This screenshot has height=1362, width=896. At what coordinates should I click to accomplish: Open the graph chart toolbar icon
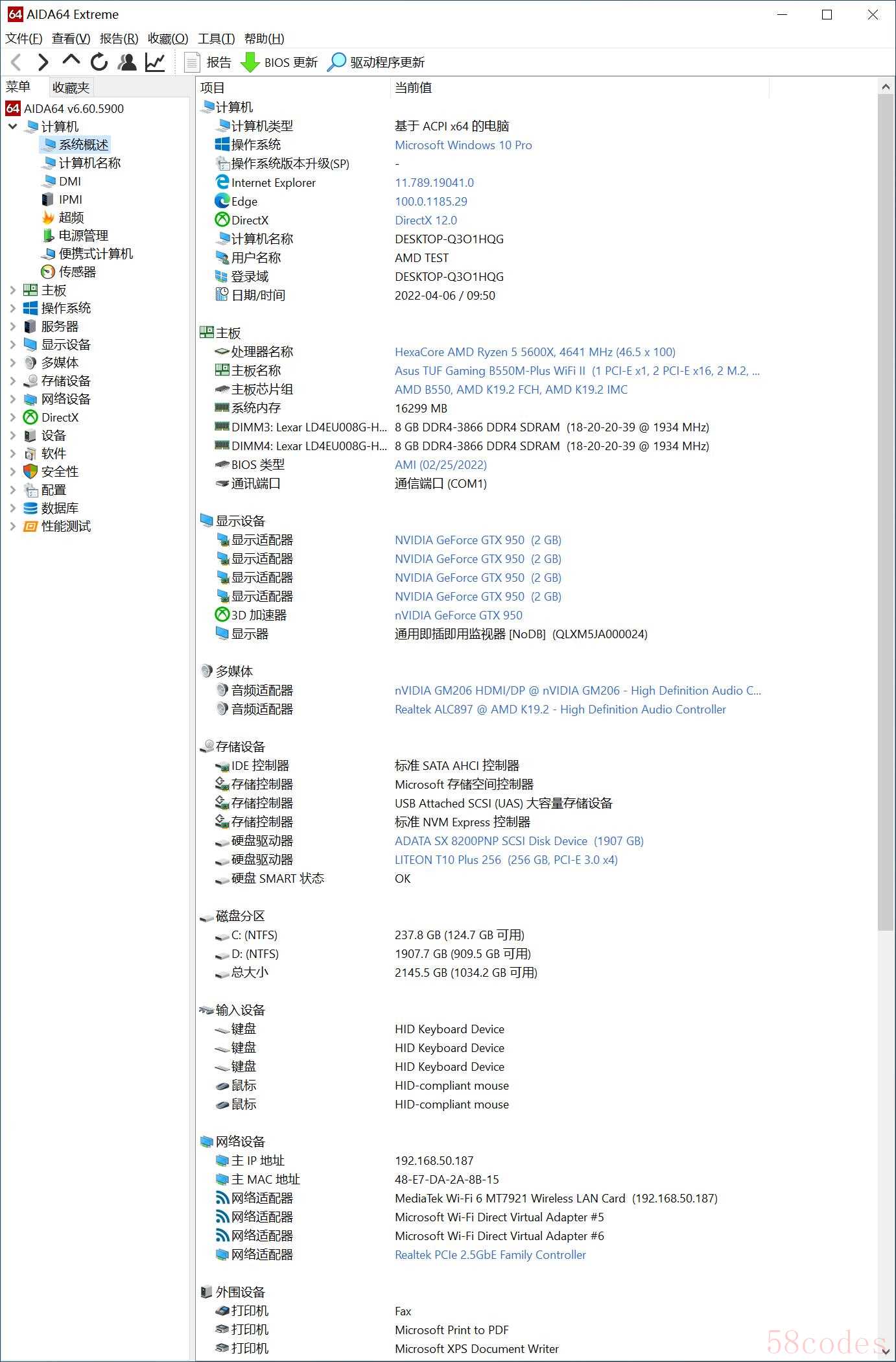tap(155, 62)
